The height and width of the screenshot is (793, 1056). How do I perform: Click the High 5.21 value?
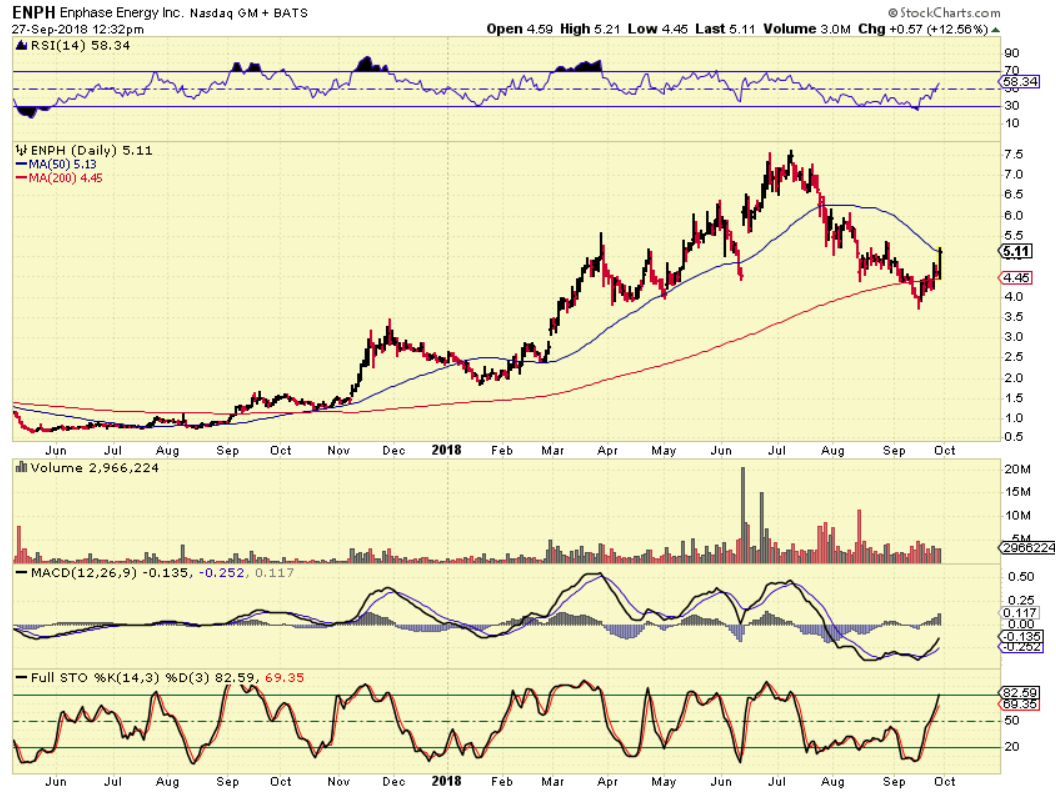(x=590, y=29)
